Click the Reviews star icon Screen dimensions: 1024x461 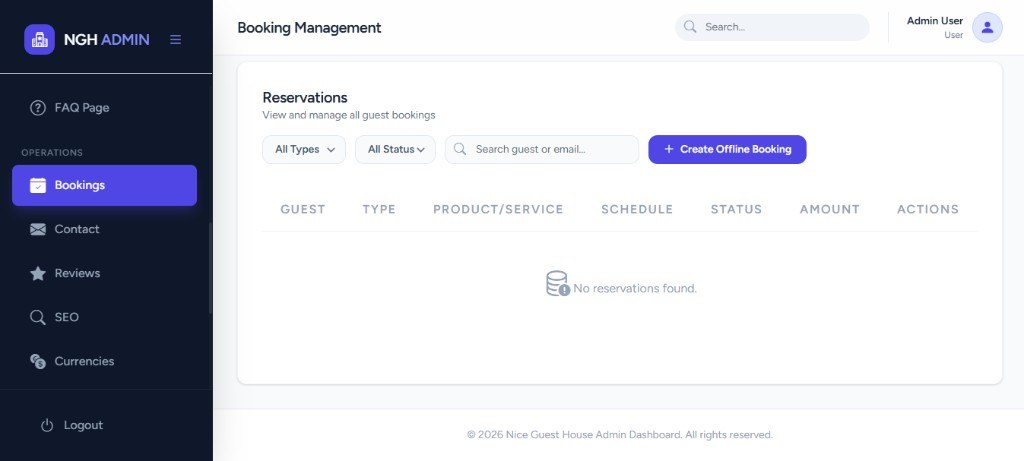(x=38, y=273)
